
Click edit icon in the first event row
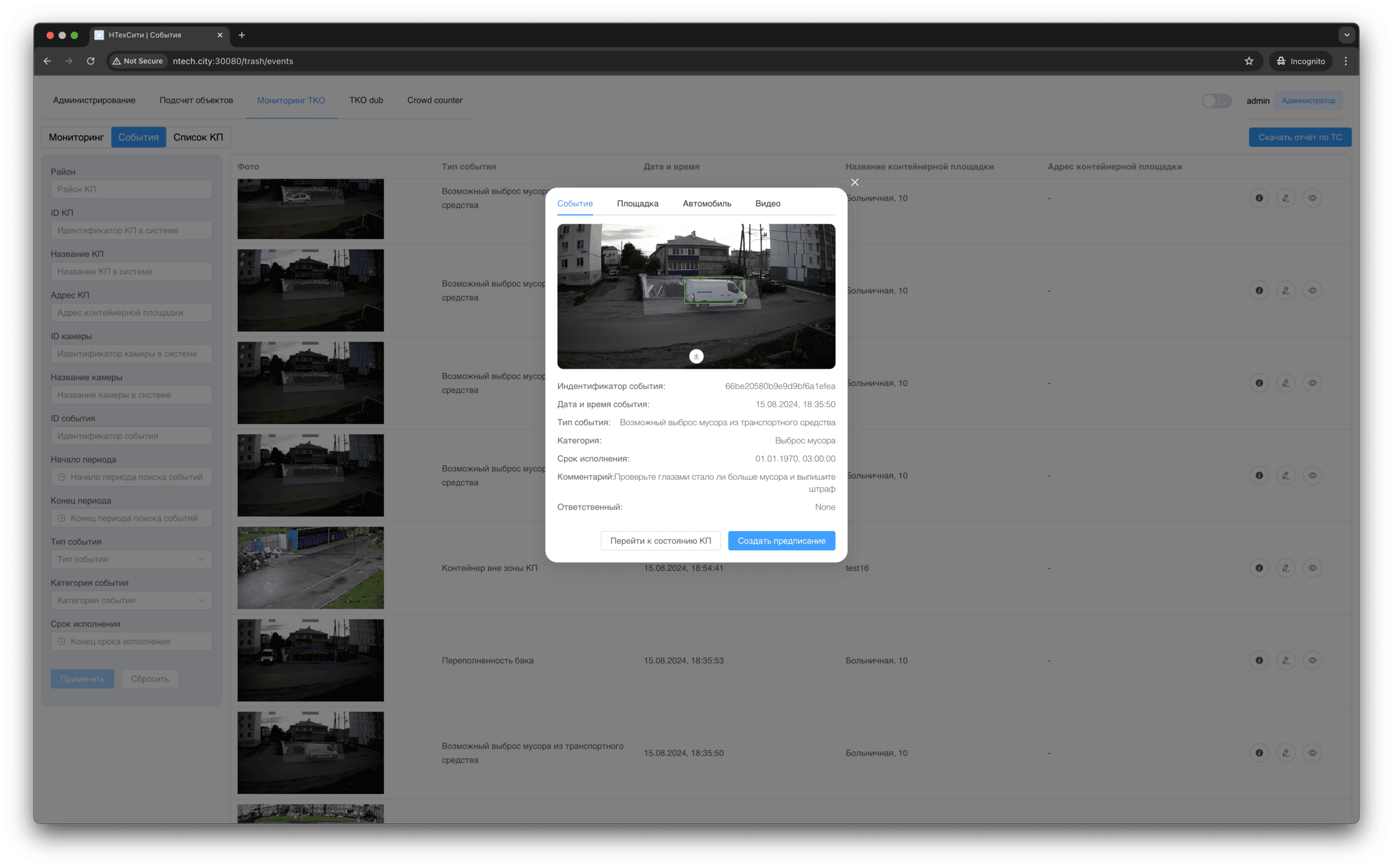pos(1285,198)
